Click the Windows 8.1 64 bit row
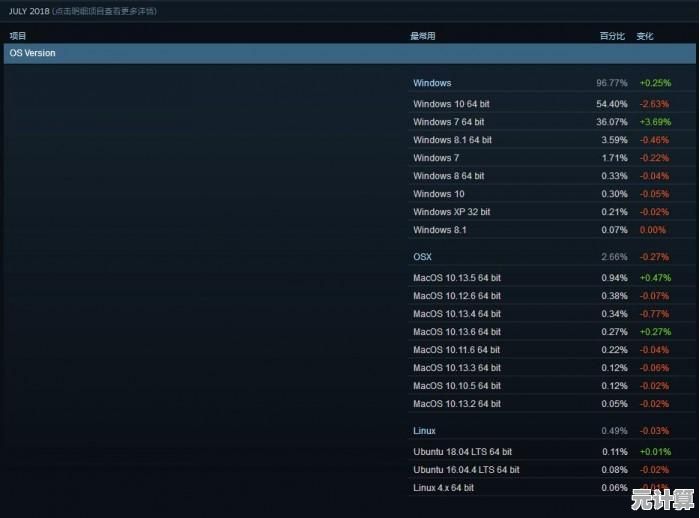Image resolution: width=700 pixels, height=518 pixels. (x=452, y=140)
